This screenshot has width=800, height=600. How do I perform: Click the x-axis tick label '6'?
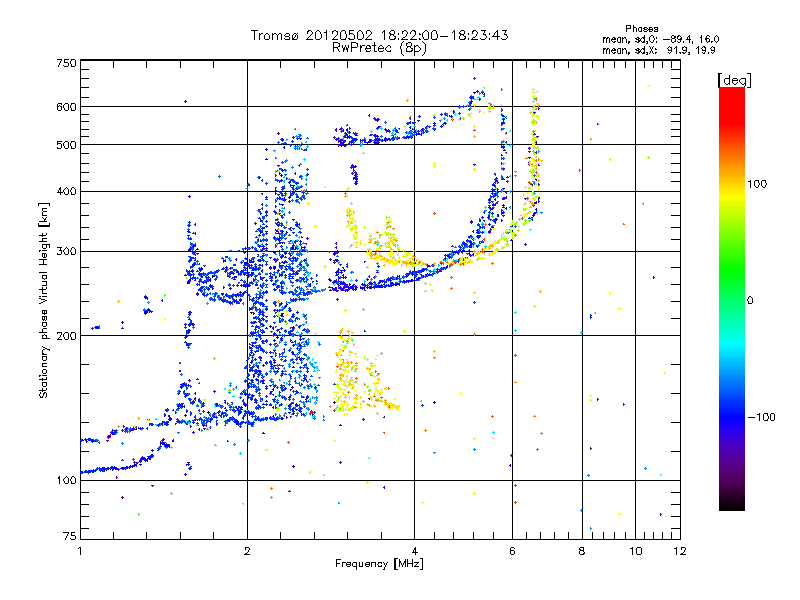(512, 551)
